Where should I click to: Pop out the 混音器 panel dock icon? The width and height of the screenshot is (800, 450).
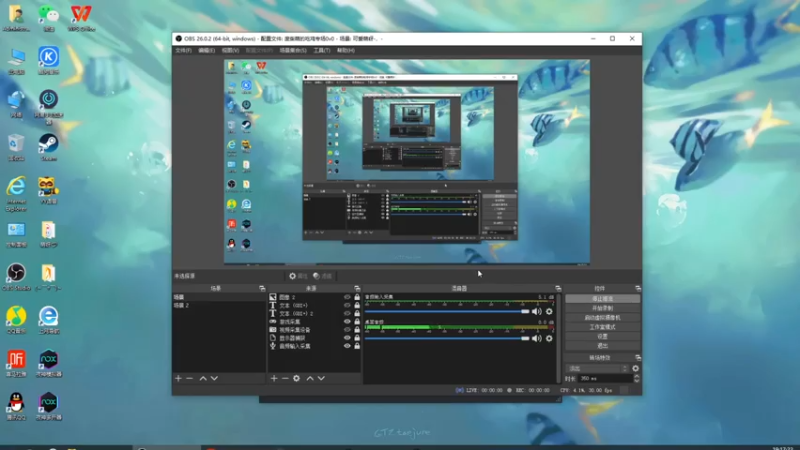click(558, 288)
